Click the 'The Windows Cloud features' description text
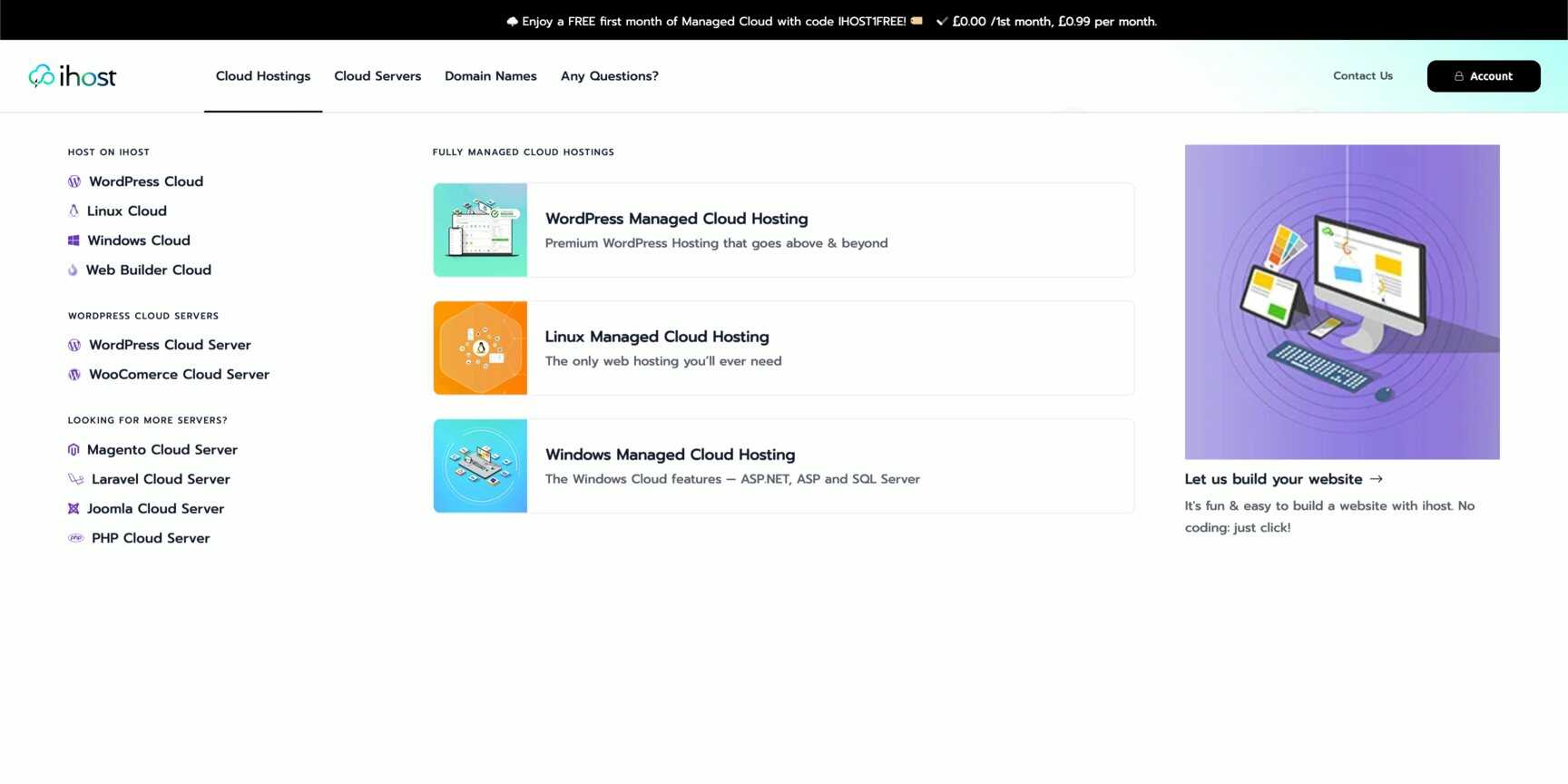 click(732, 479)
